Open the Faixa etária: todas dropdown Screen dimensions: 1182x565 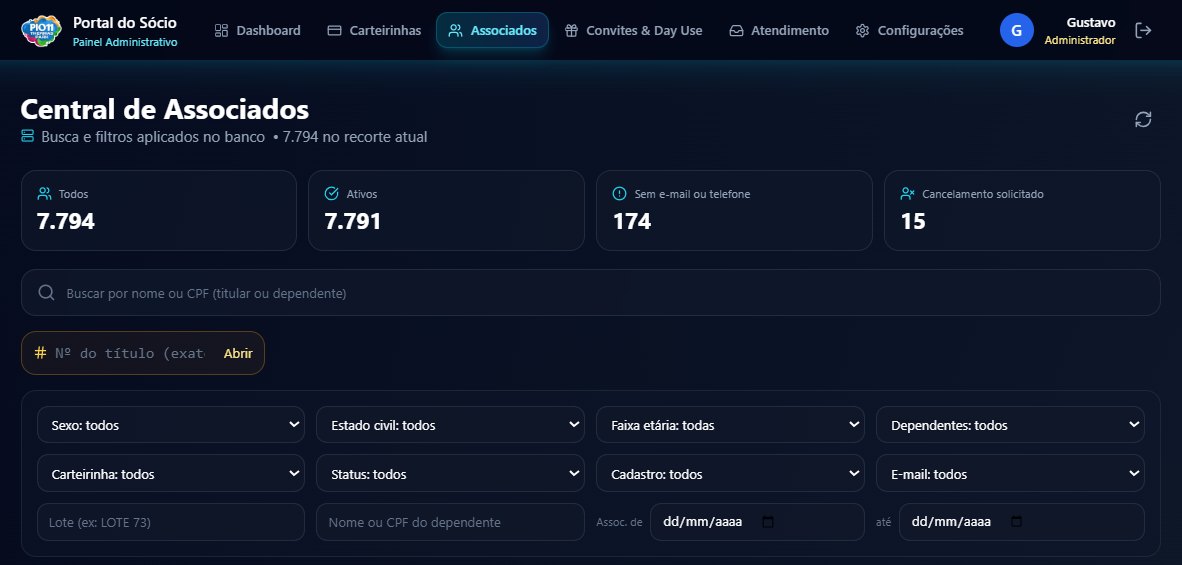coord(730,425)
